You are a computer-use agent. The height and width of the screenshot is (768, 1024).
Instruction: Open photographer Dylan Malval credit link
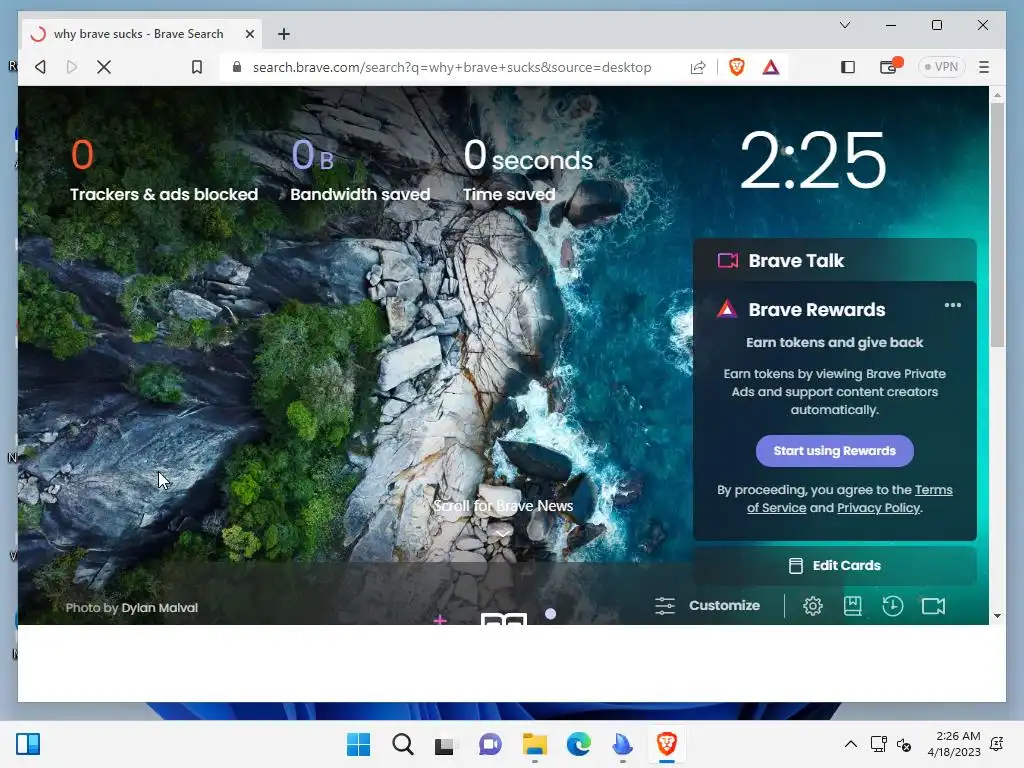(x=159, y=607)
